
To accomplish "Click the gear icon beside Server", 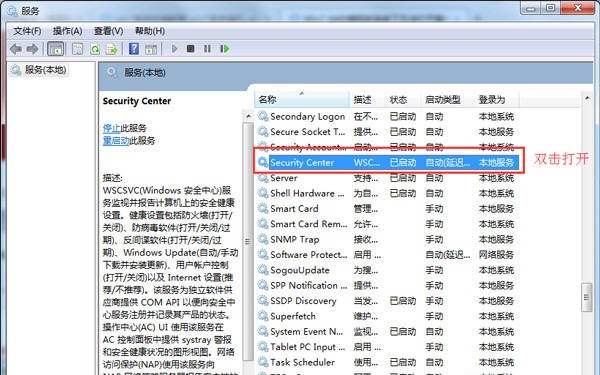I will [x=262, y=178].
